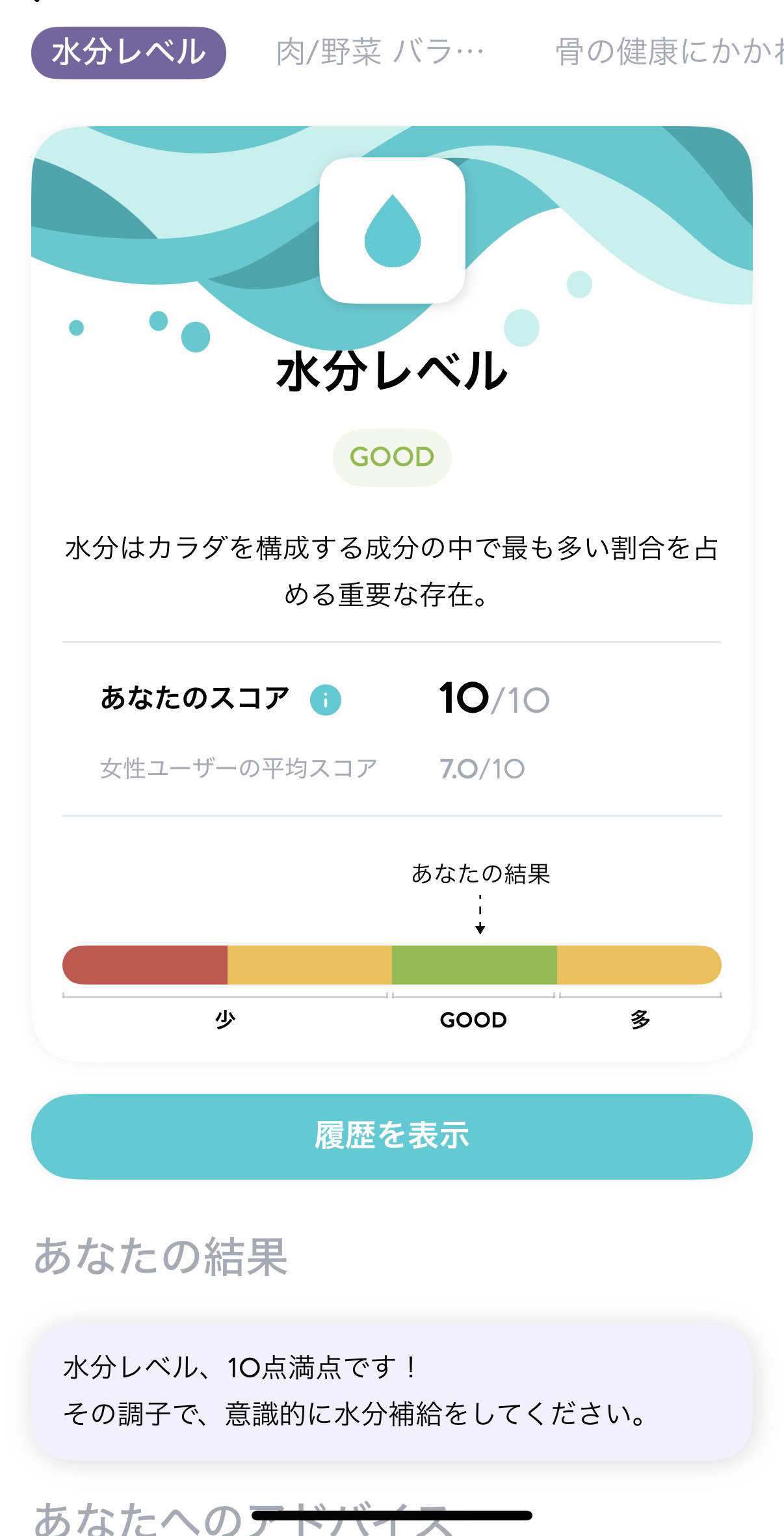Tap the home indicator bar
Image resolution: width=784 pixels, height=1536 pixels.
click(392, 1515)
